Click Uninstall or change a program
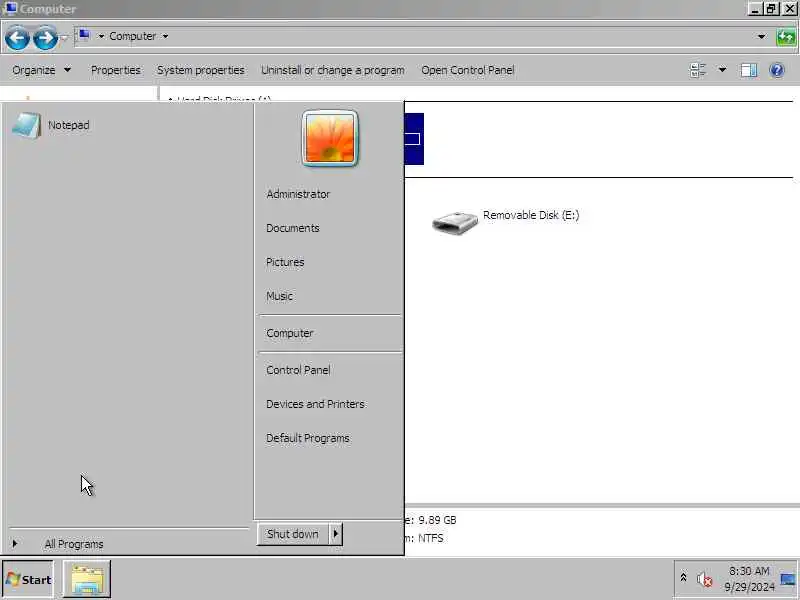 point(333,70)
